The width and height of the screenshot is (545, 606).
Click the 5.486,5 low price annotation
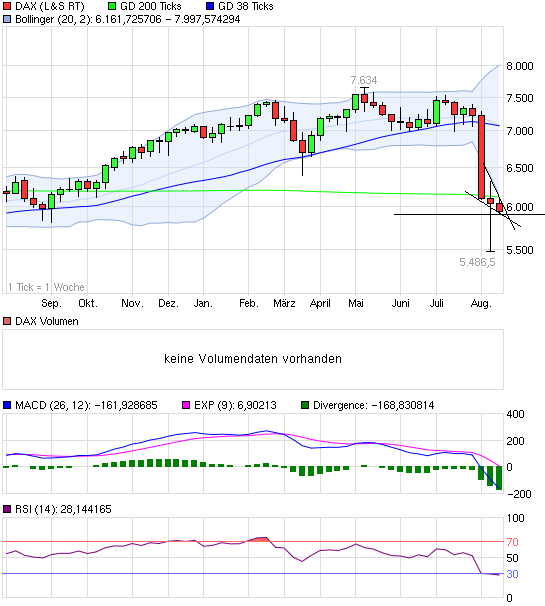477,262
